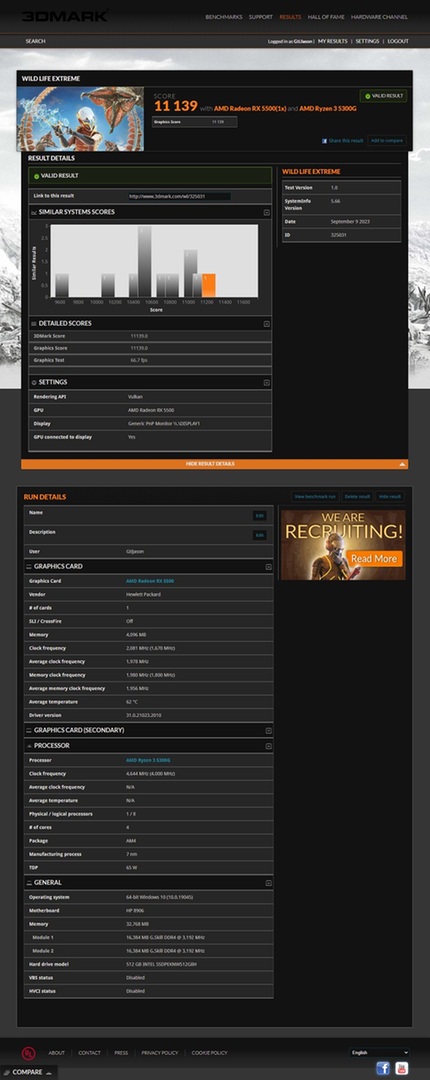Open the Facebook page icon in footer
Screen dimensions: 430x1080
(x=383, y=1068)
